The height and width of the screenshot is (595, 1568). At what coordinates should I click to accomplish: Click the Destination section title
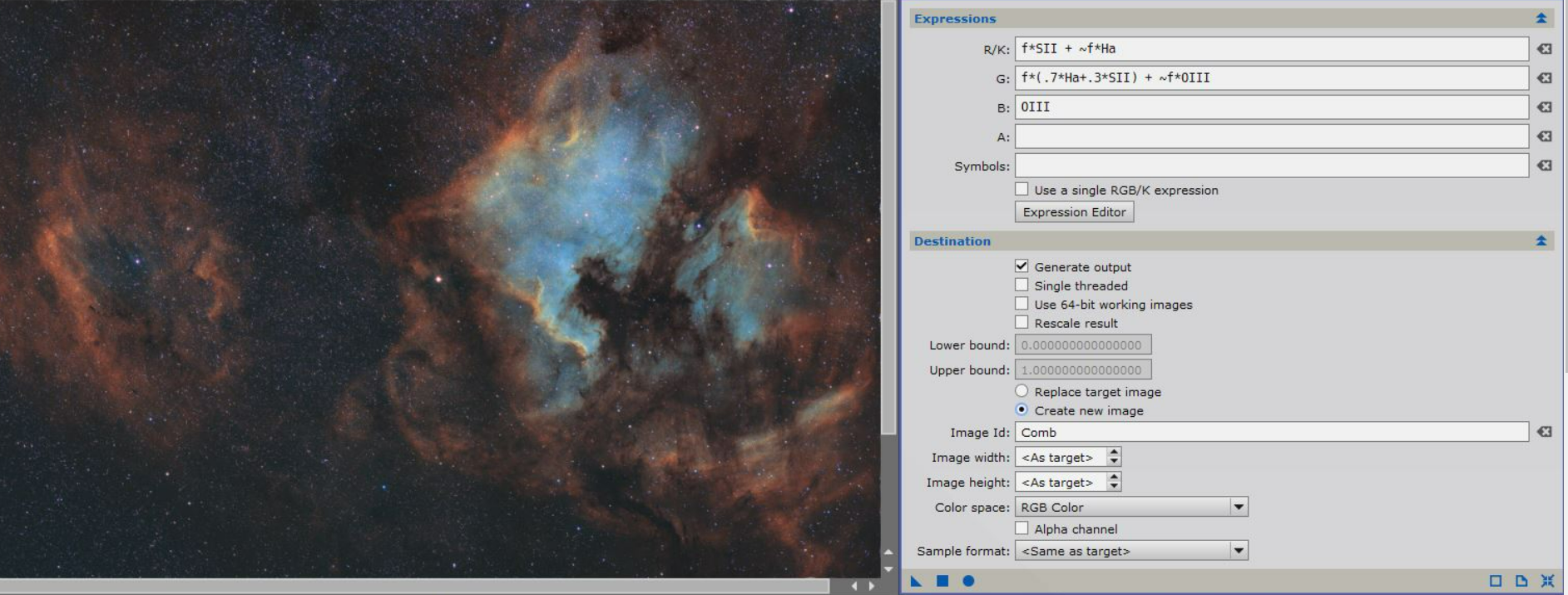coord(952,240)
